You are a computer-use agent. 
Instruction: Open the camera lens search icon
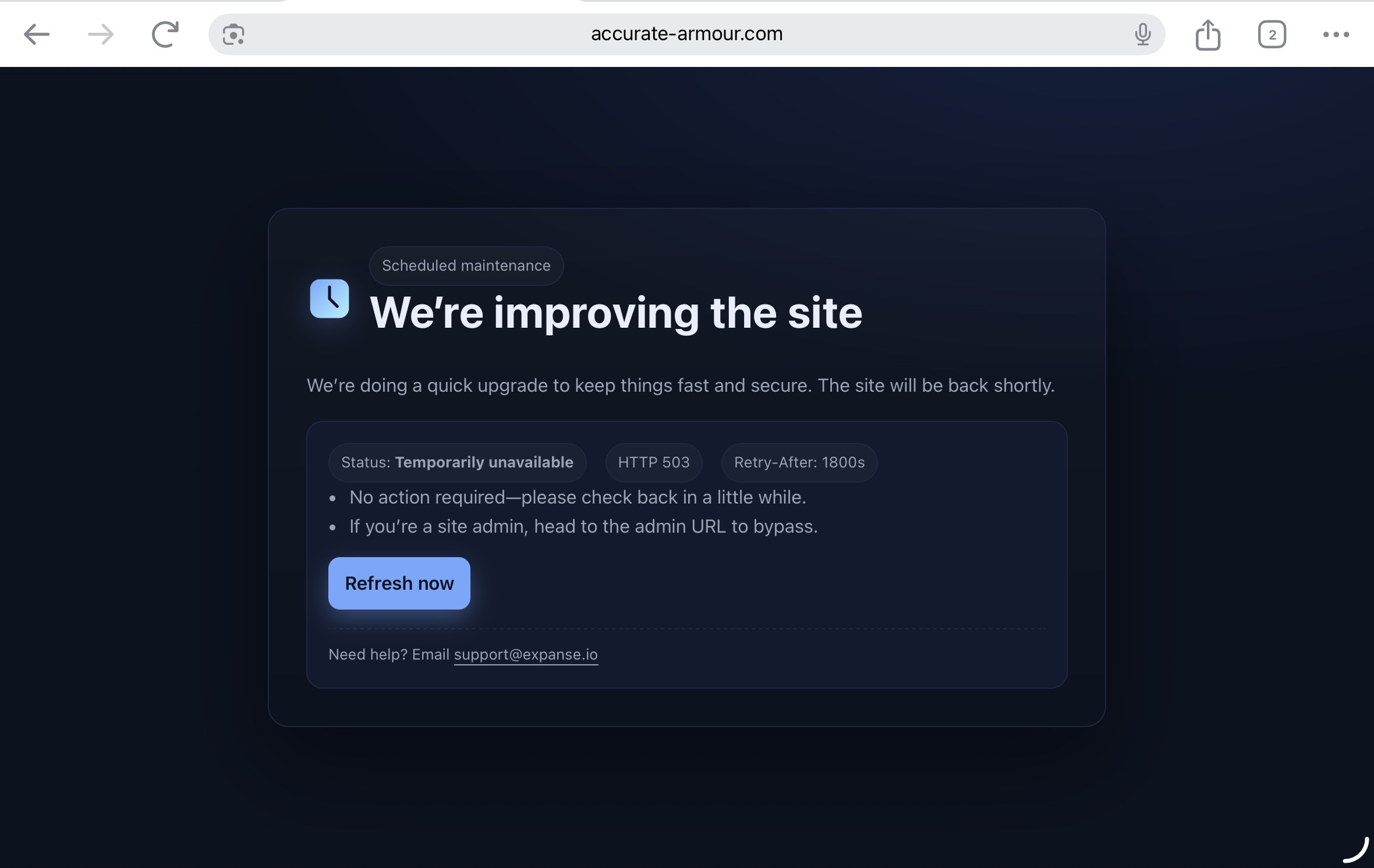(233, 34)
